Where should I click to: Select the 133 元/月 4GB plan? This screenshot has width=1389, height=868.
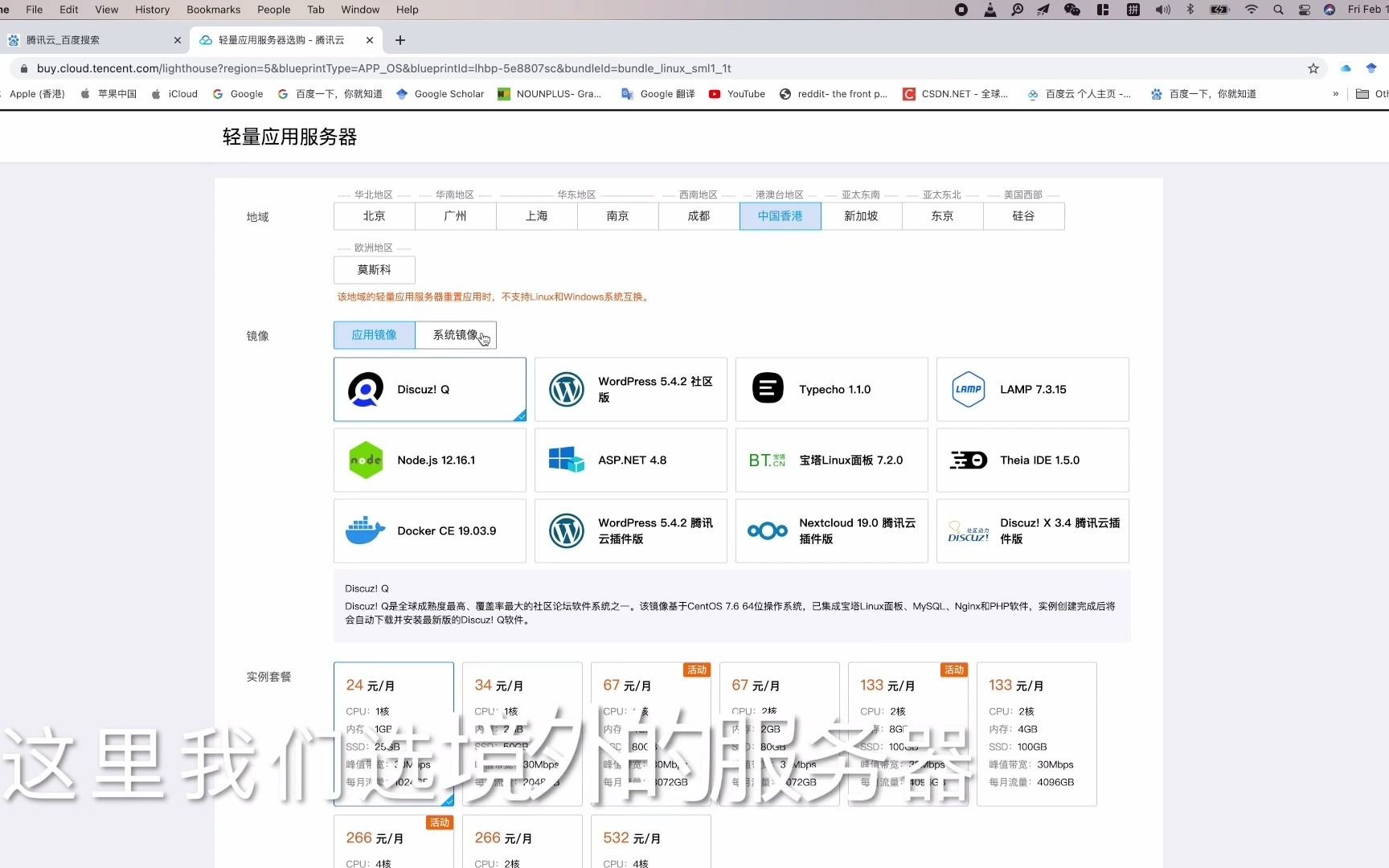click(x=1036, y=734)
